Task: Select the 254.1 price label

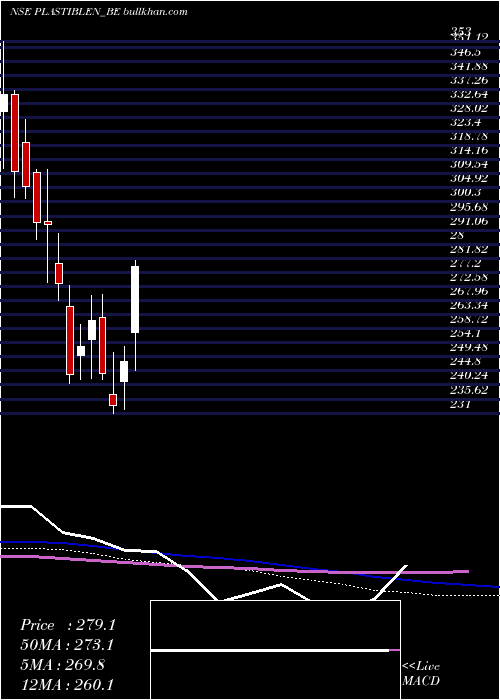Action: (466, 333)
